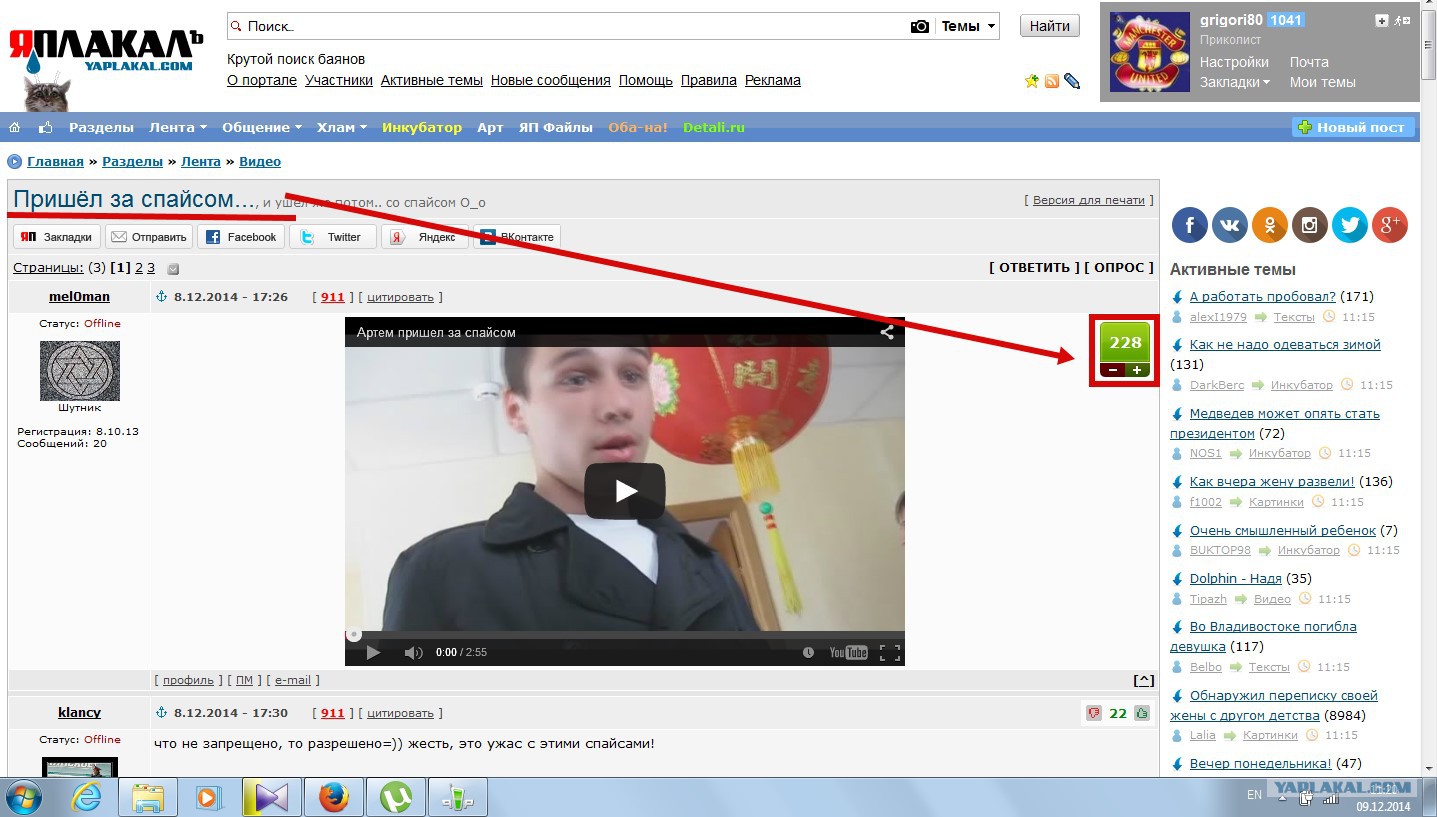This screenshot has height=817, width=1437.
Task: Like klancy's comment with the thumbs-up icon
Action: (x=1141, y=713)
